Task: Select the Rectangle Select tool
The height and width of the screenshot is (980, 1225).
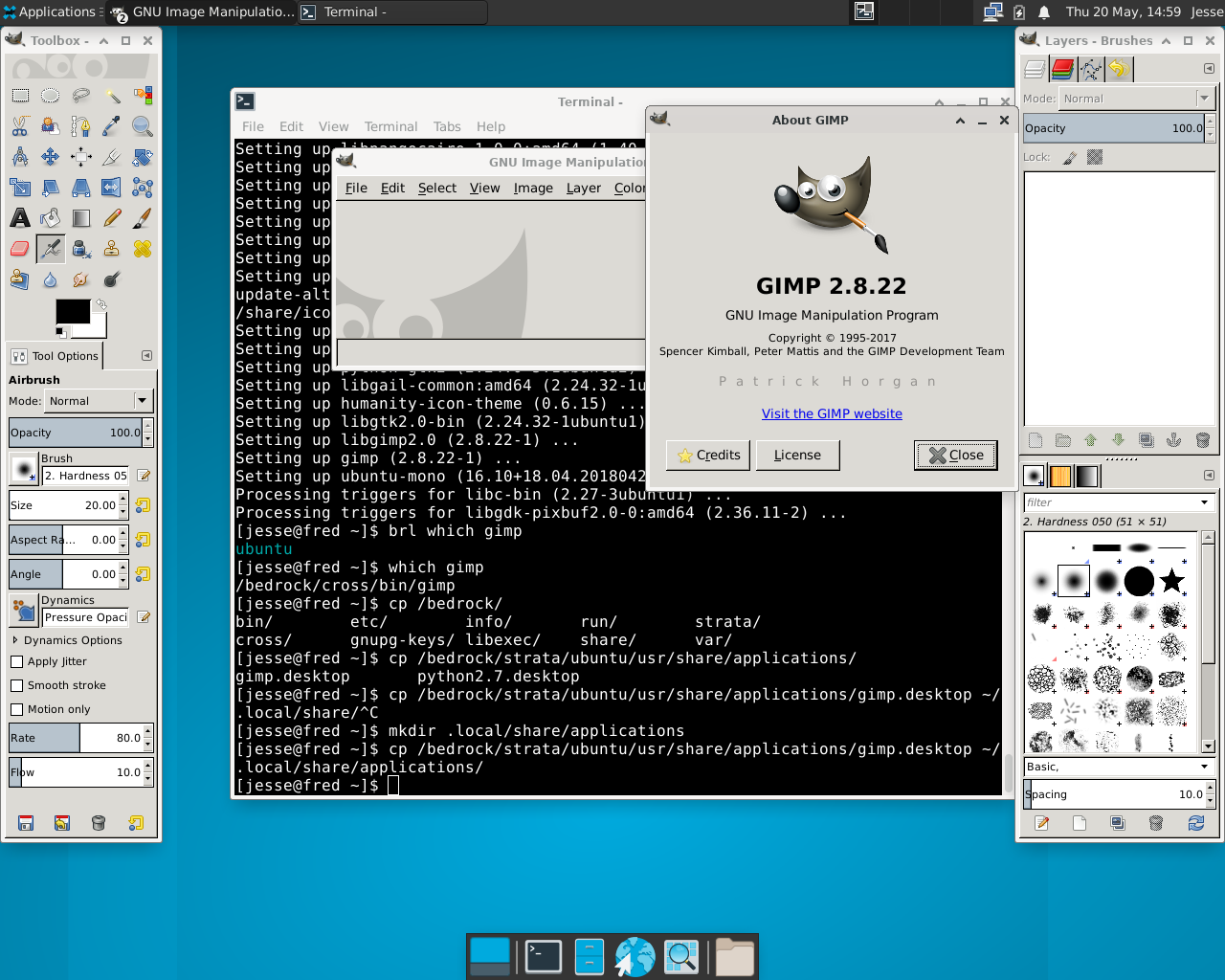Action: (x=20, y=96)
